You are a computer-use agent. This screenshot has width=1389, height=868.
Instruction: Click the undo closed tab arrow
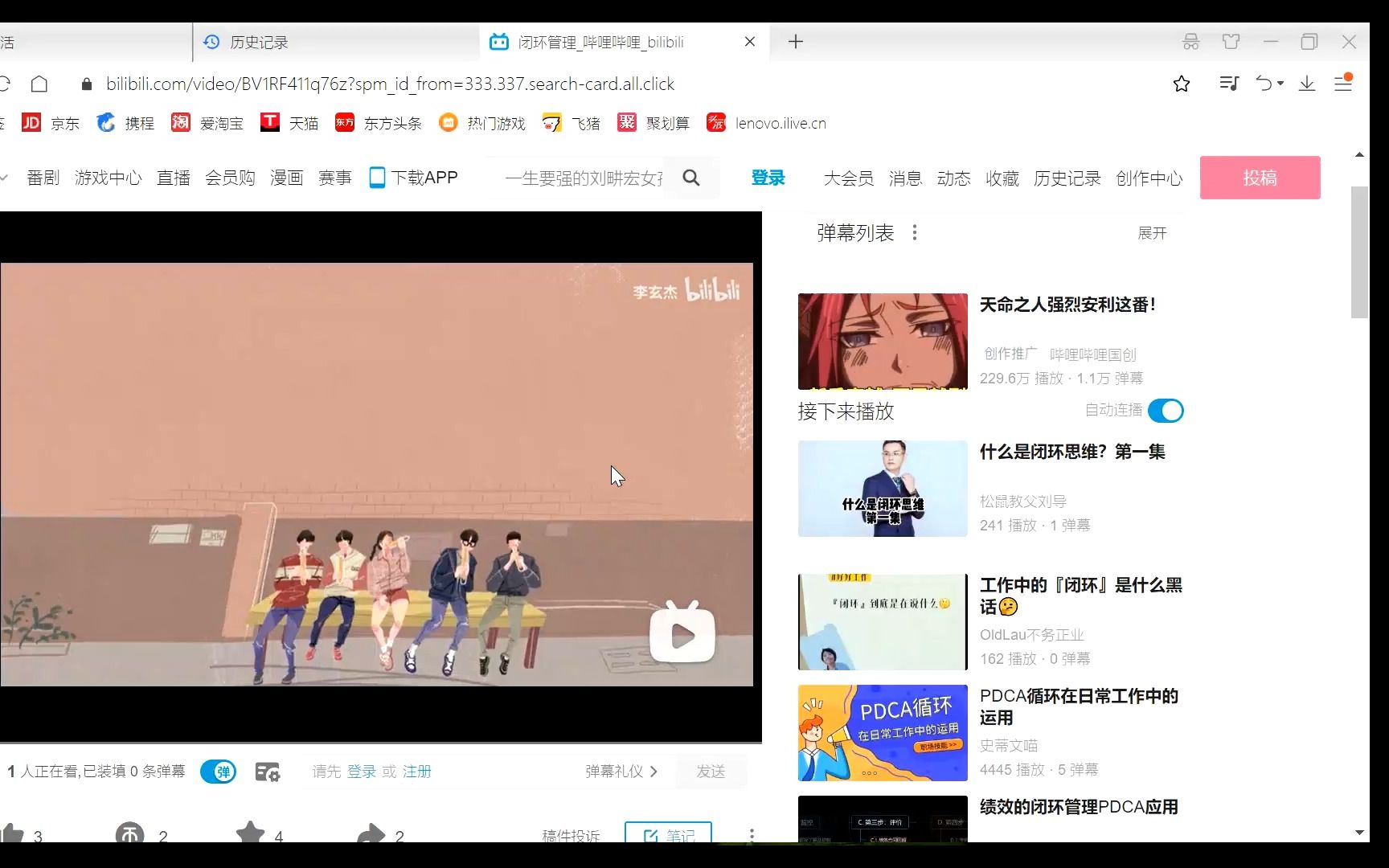click(x=1264, y=84)
